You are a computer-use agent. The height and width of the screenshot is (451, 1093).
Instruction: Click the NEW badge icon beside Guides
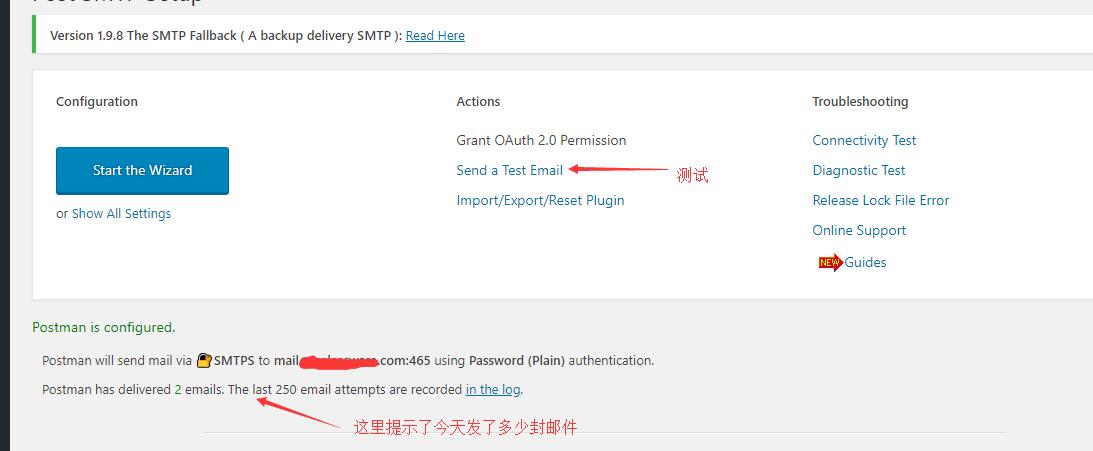(x=830, y=263)
